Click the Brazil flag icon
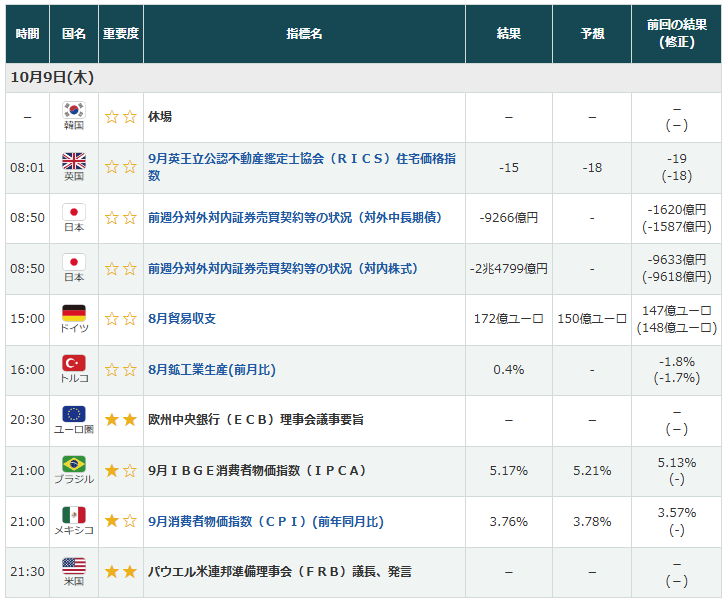This screenshot has height=603, width=725. 74,463
